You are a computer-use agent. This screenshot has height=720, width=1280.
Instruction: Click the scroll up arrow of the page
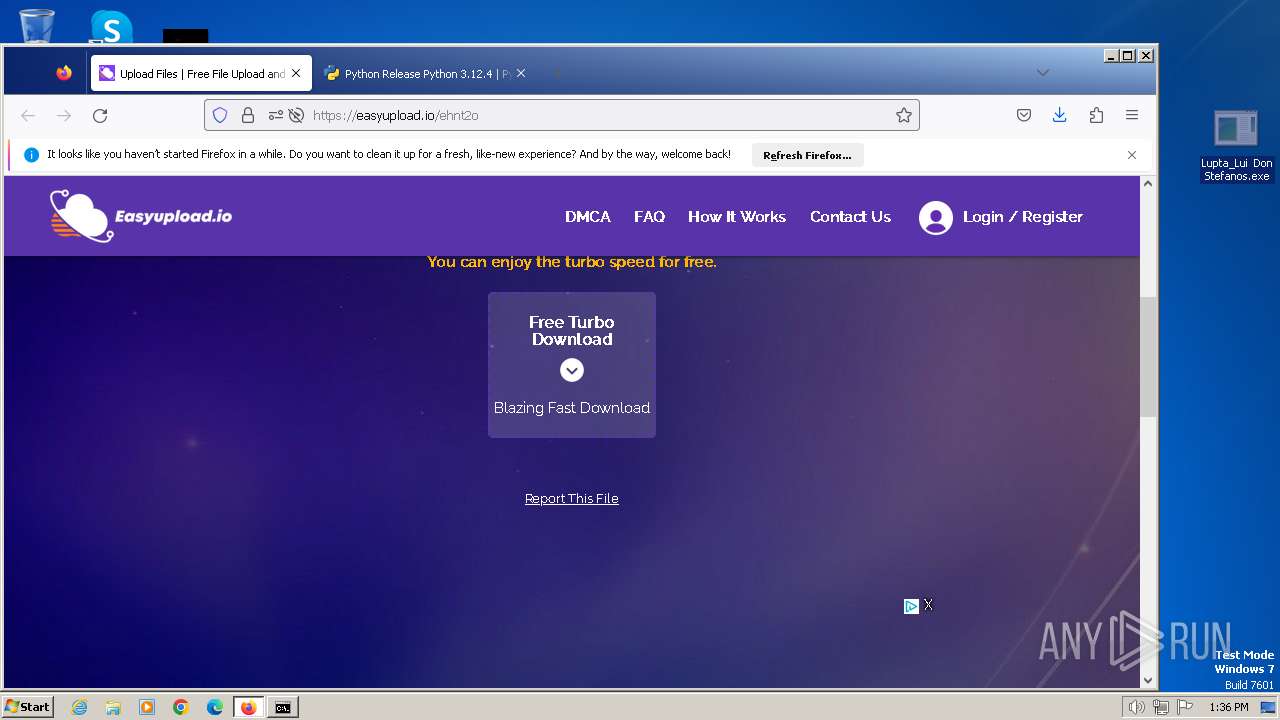pyautogui.click(x=1148, y=184)
